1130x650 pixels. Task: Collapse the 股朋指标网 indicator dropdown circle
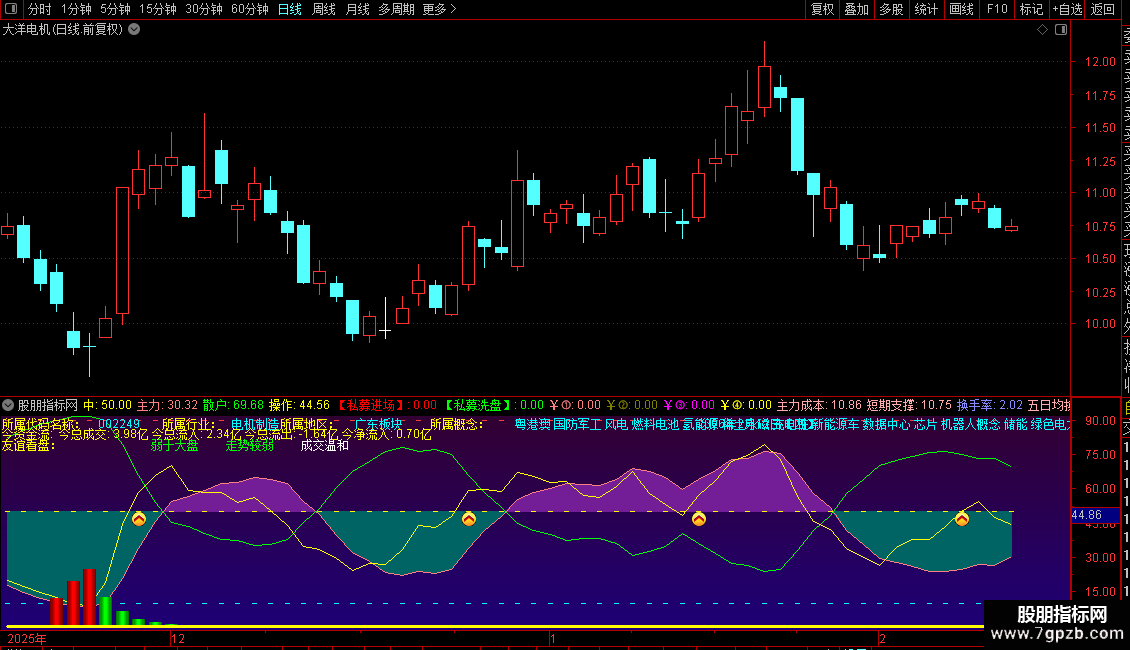tap(8, 406)
